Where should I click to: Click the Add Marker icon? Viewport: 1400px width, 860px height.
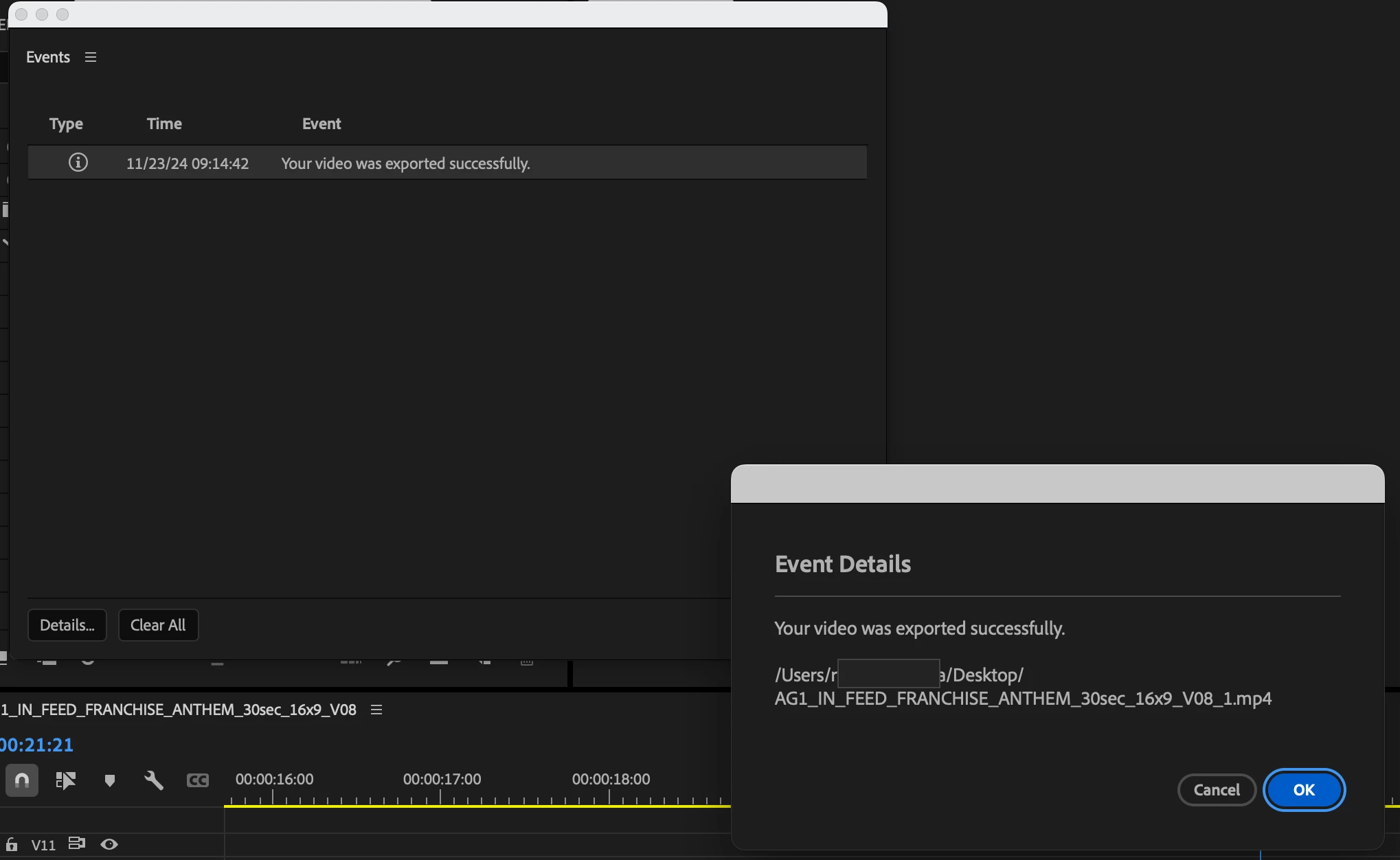point(109,780)
